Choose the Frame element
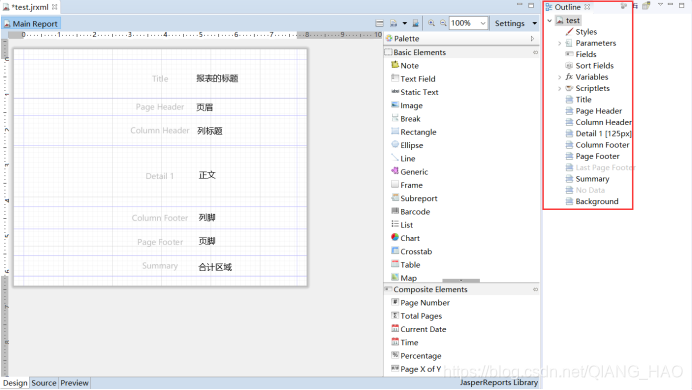This screenshot has width=692, height=390. [x=406, y=185]
